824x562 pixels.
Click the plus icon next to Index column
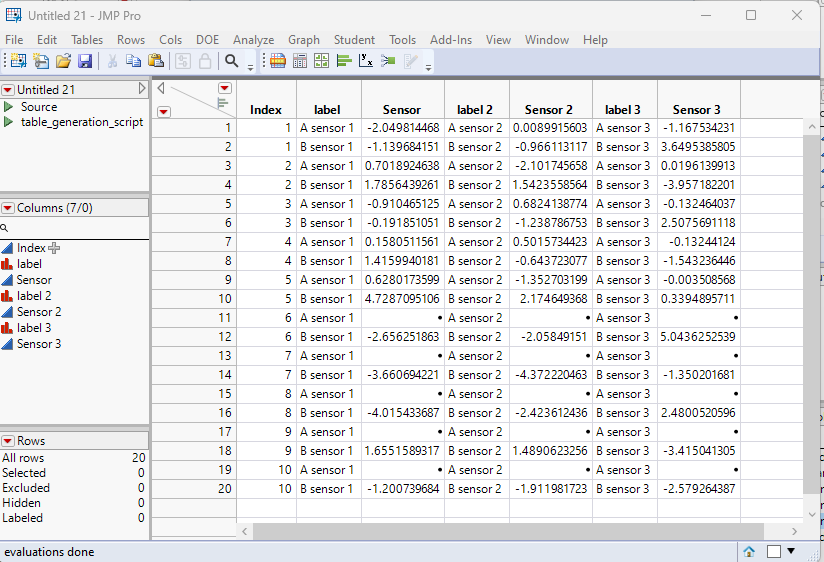pos(54,248)
